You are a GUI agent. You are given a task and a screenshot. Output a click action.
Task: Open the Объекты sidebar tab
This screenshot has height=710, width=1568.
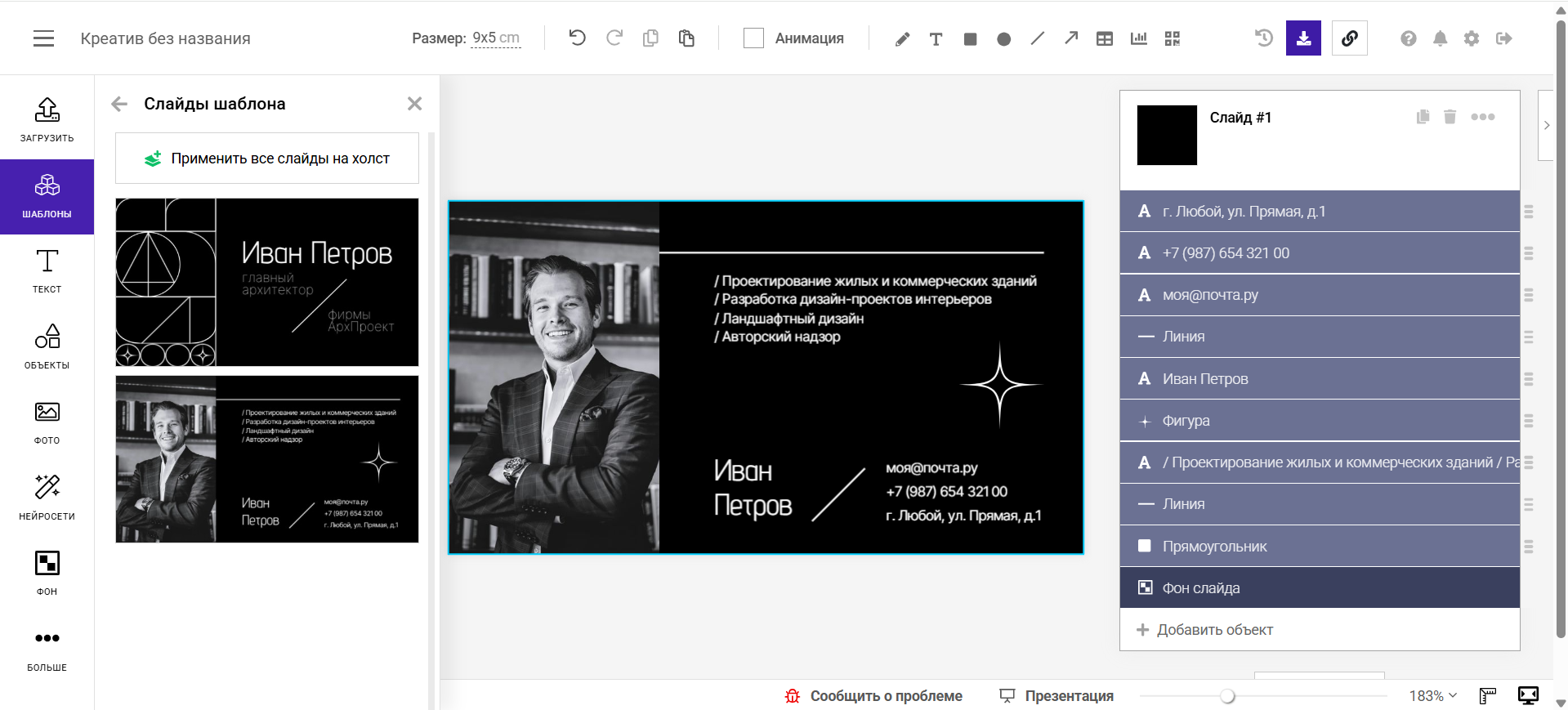coord(47,346)
